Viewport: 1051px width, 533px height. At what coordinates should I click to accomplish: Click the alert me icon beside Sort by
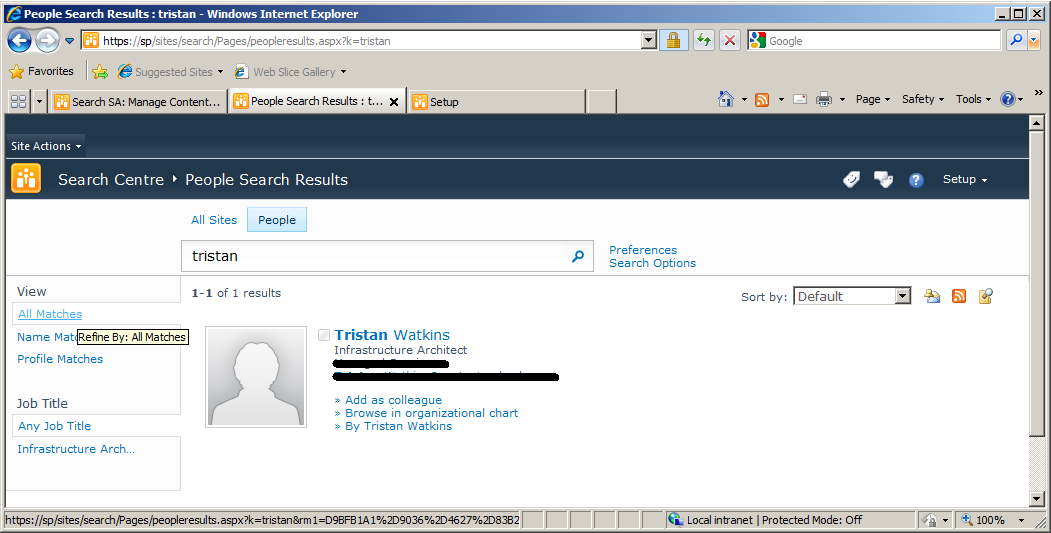pos(932,296)
